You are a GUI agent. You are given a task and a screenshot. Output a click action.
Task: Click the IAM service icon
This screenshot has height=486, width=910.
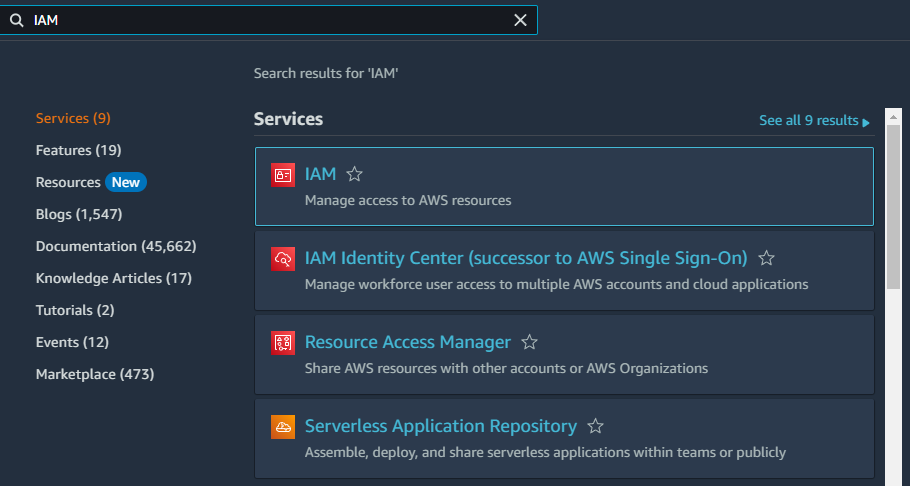click(x=283, y=175)
